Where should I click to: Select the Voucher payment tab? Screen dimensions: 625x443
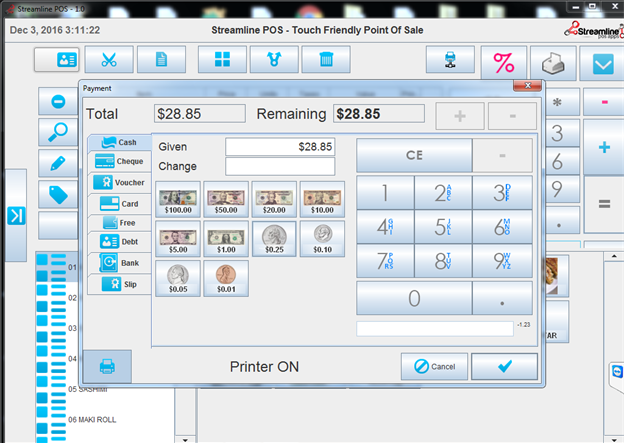coord(120,182)
